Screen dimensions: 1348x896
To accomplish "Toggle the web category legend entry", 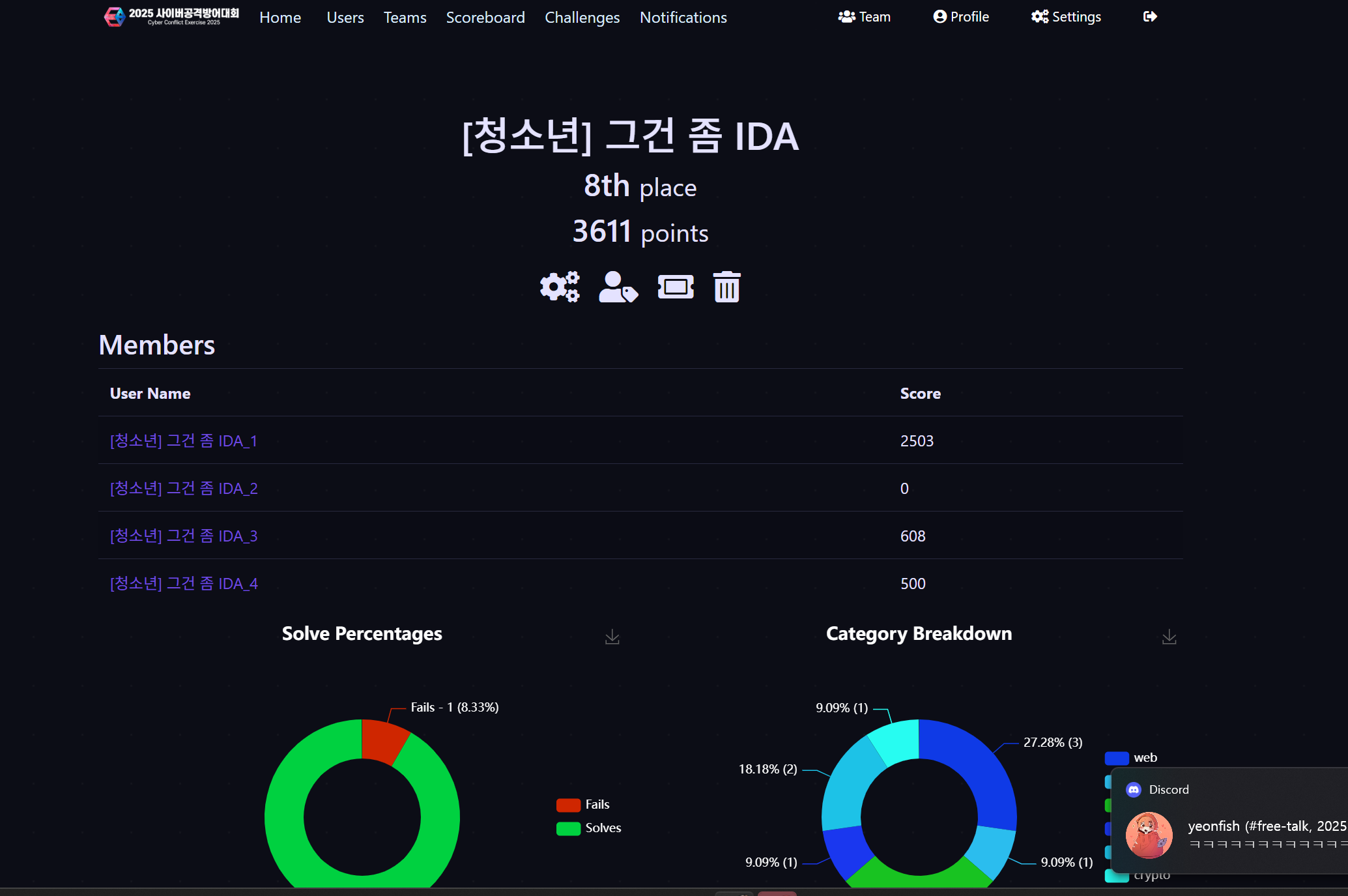I will click(x=1131, y=758).
